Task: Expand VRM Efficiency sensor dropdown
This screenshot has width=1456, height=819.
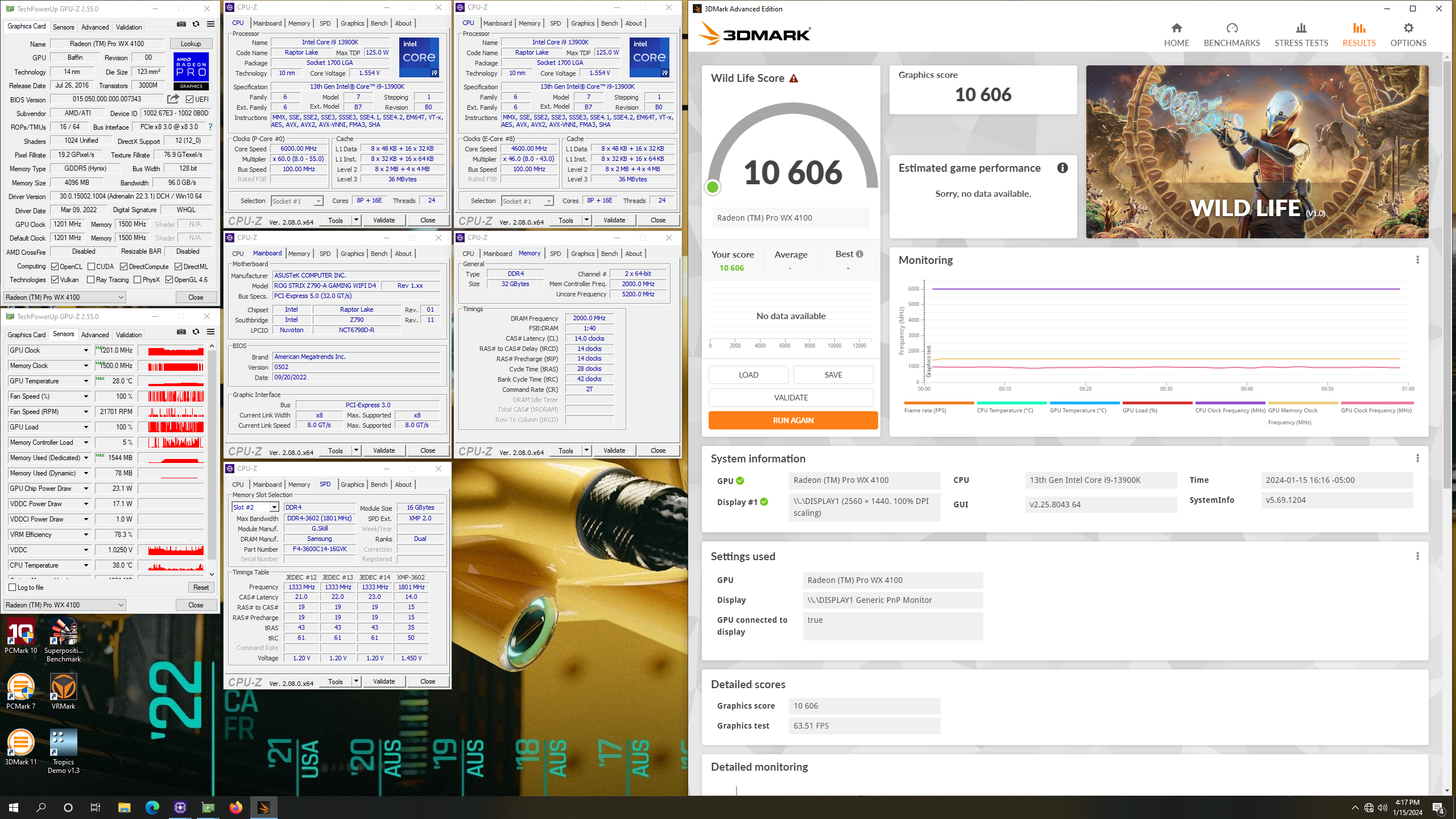Action: 86,535
